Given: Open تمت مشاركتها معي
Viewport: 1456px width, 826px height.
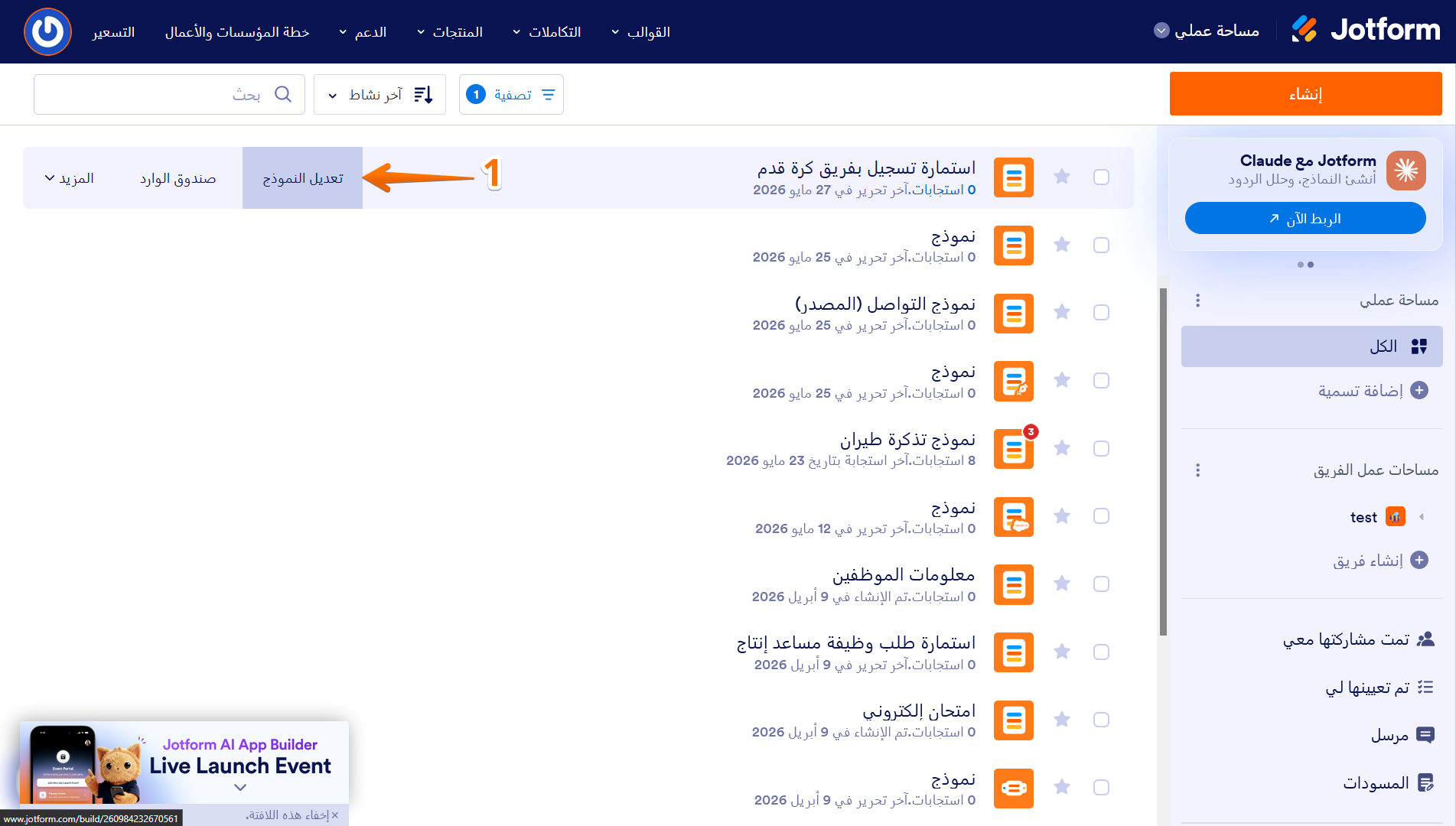Looking at the screenshot, I should (x=1359, y=639).
